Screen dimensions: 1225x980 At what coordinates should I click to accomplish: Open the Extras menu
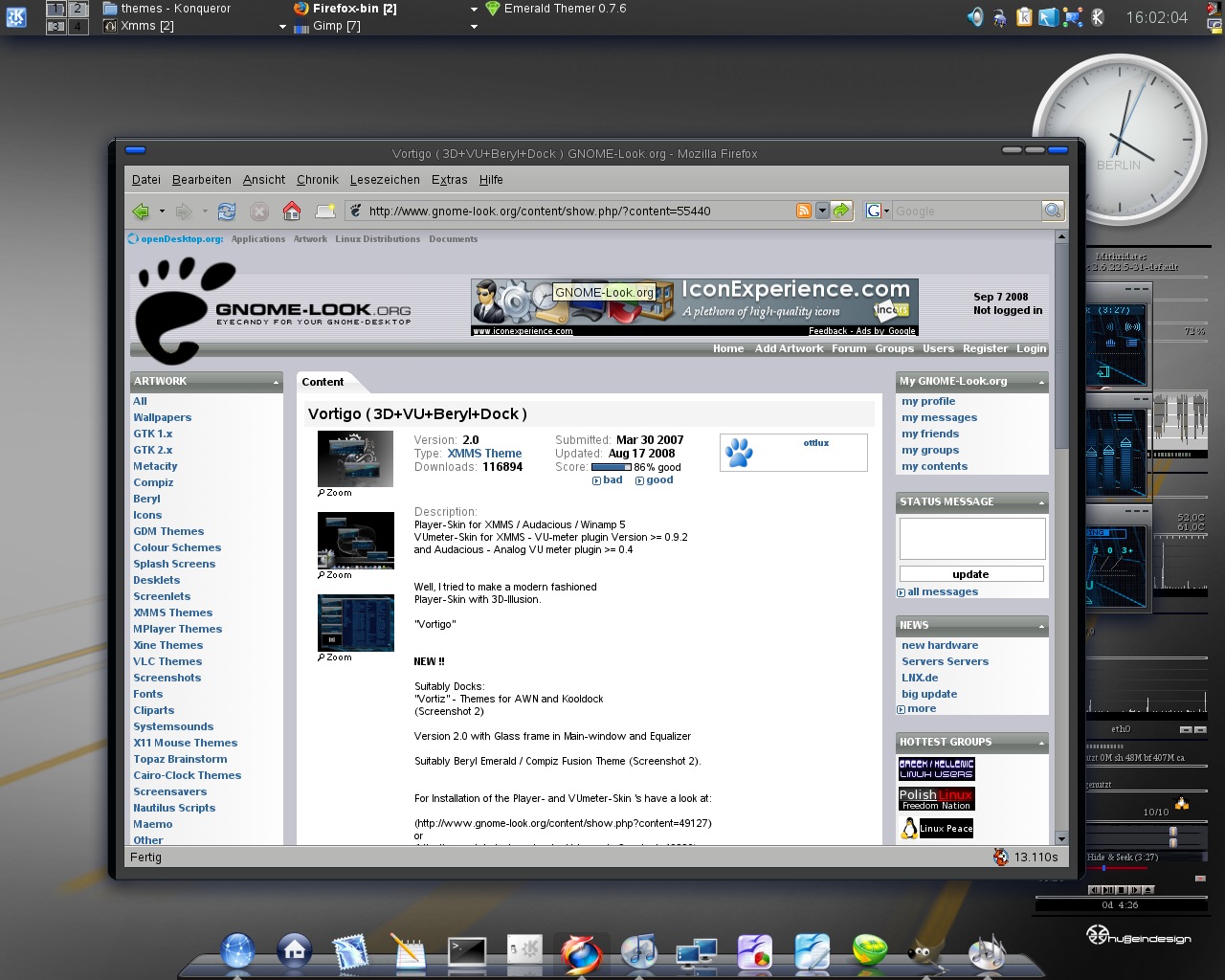tap(450, 180)
